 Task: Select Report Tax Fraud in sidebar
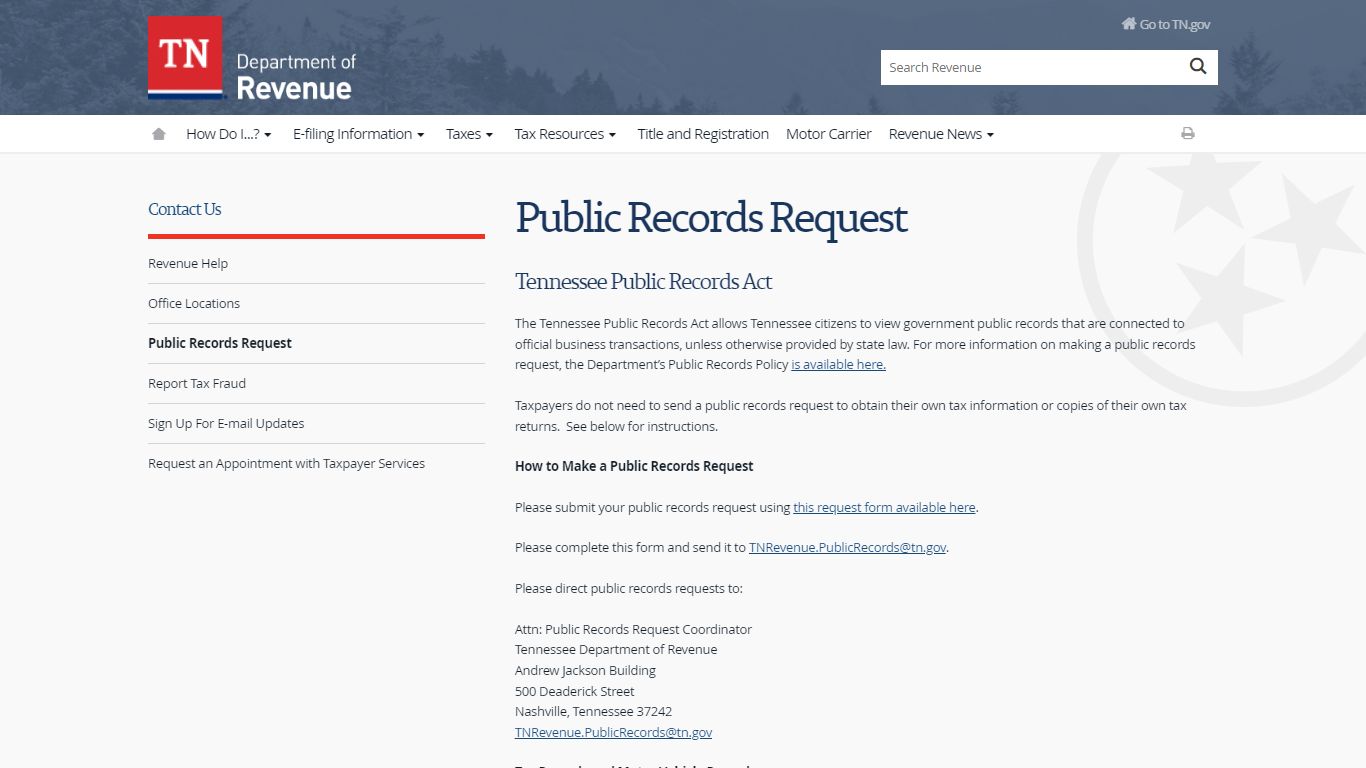click(197, 383)
